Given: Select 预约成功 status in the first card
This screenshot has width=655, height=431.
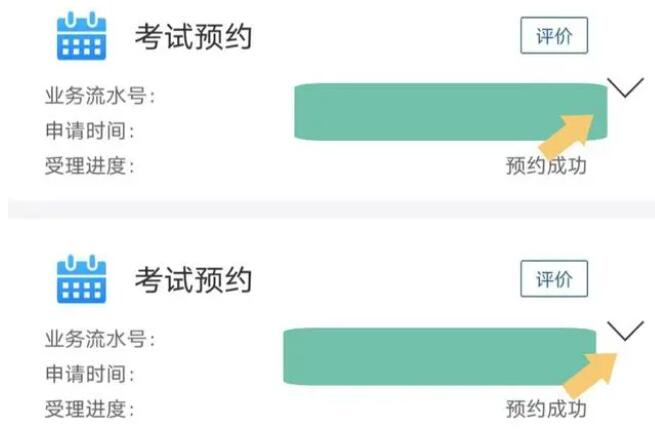Looking at the screenshot, I should [x=545, y=166].
